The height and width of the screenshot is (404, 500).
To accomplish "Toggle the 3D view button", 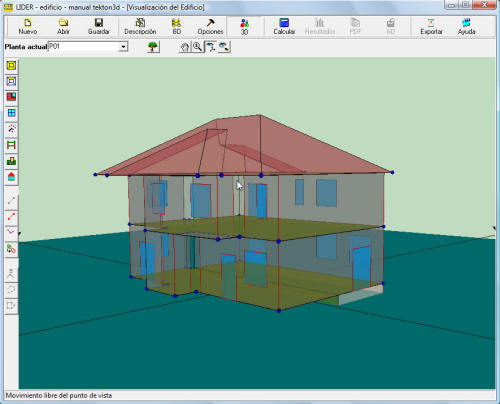I will 244,27.
